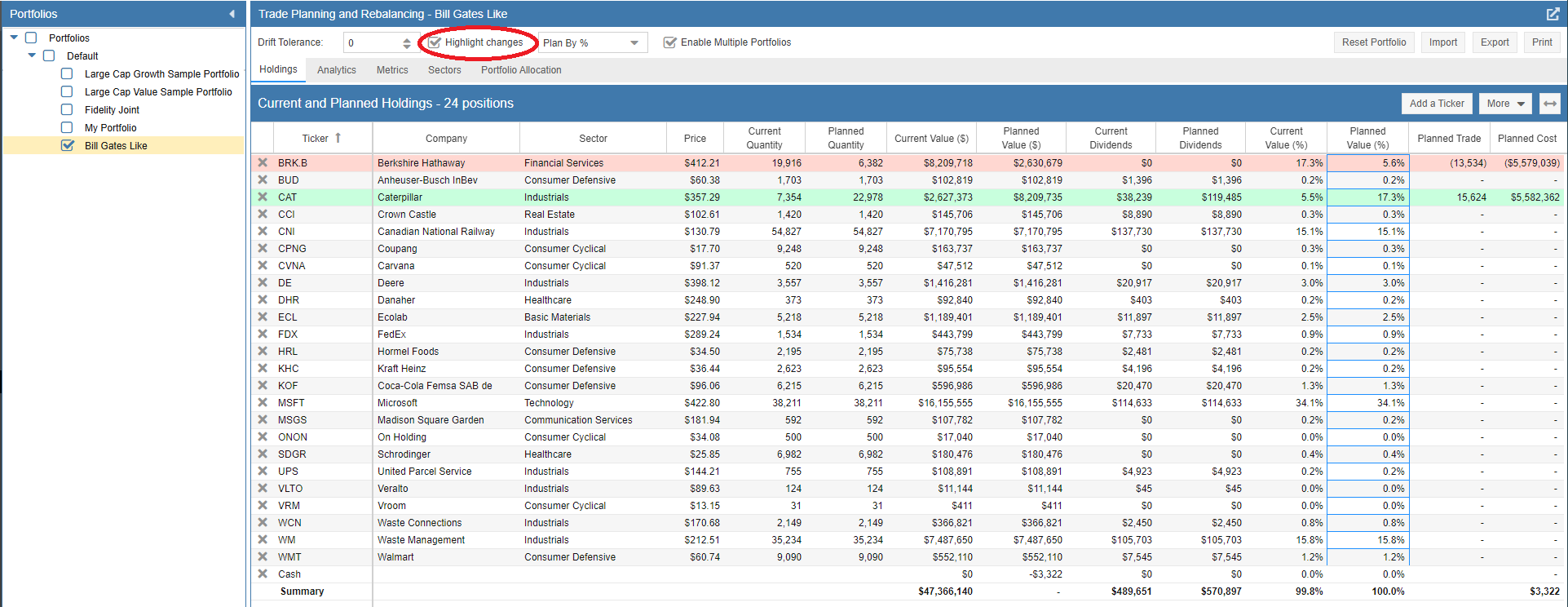Remove the DHR holding row

tap(263, 299)
